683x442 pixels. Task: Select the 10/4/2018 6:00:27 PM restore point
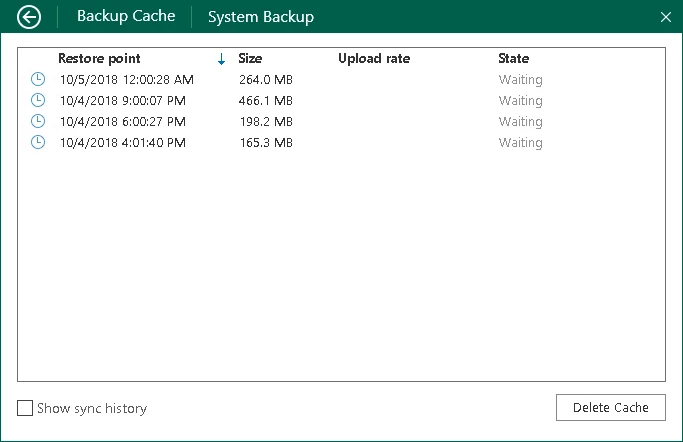pos(123,122)
